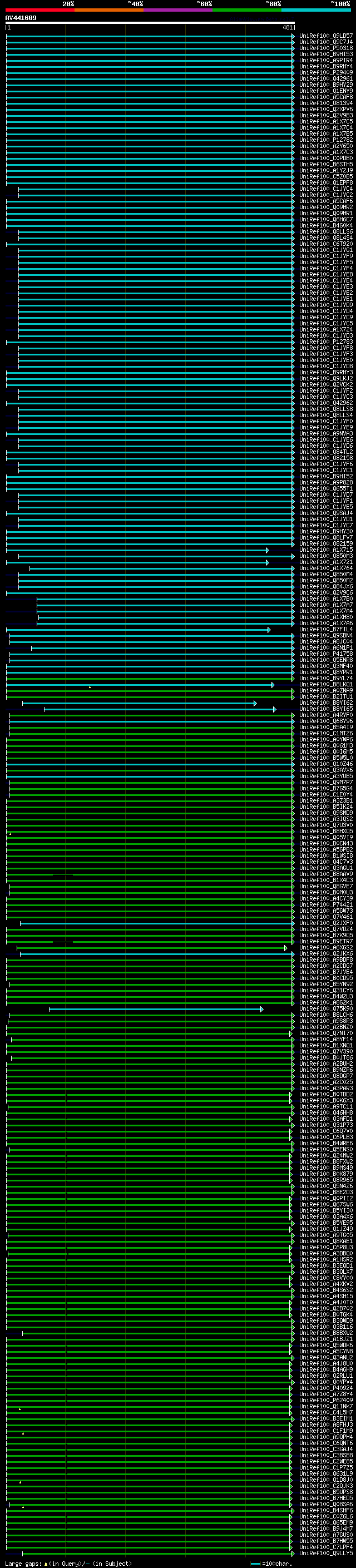The image size is (356, 1568).
Task: Open the UniRef100_P12783 hit label
Action: [x=325, y=342]
